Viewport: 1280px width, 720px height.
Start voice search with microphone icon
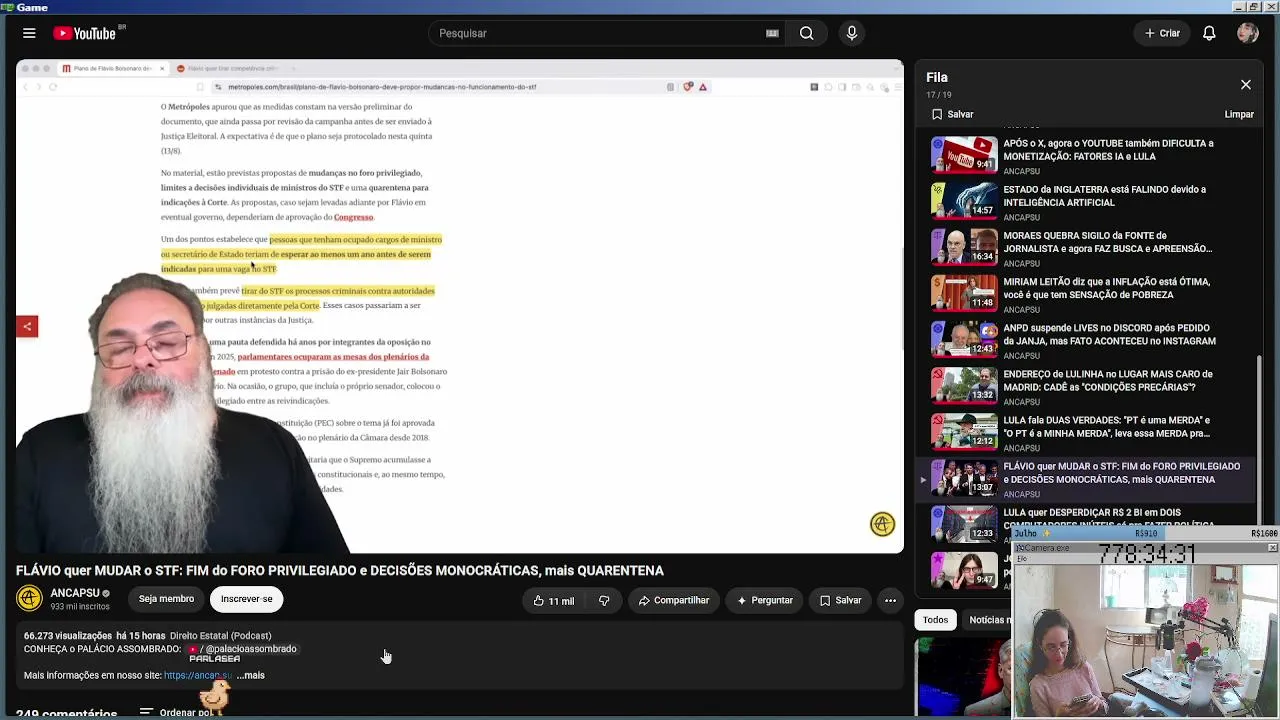pos(852,33)
